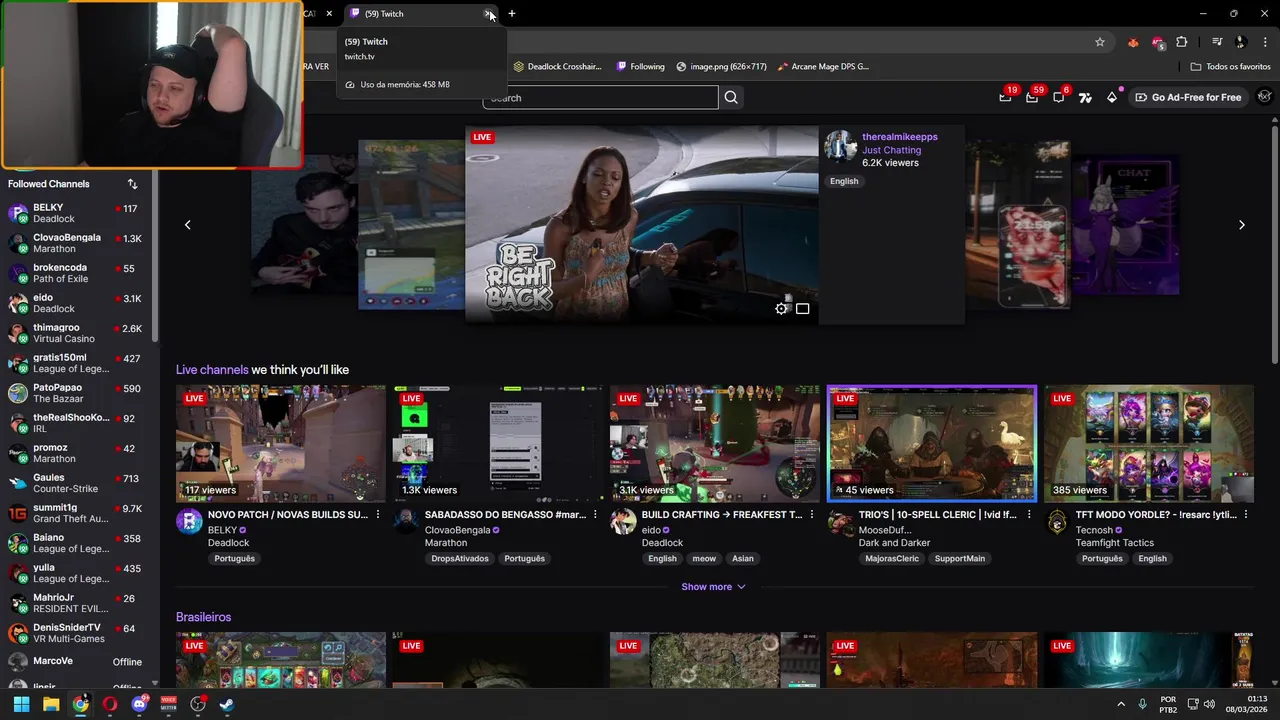The image size is (1280, 720).
Task: Sort the Followed Channels list
Action: coord(132,184)
